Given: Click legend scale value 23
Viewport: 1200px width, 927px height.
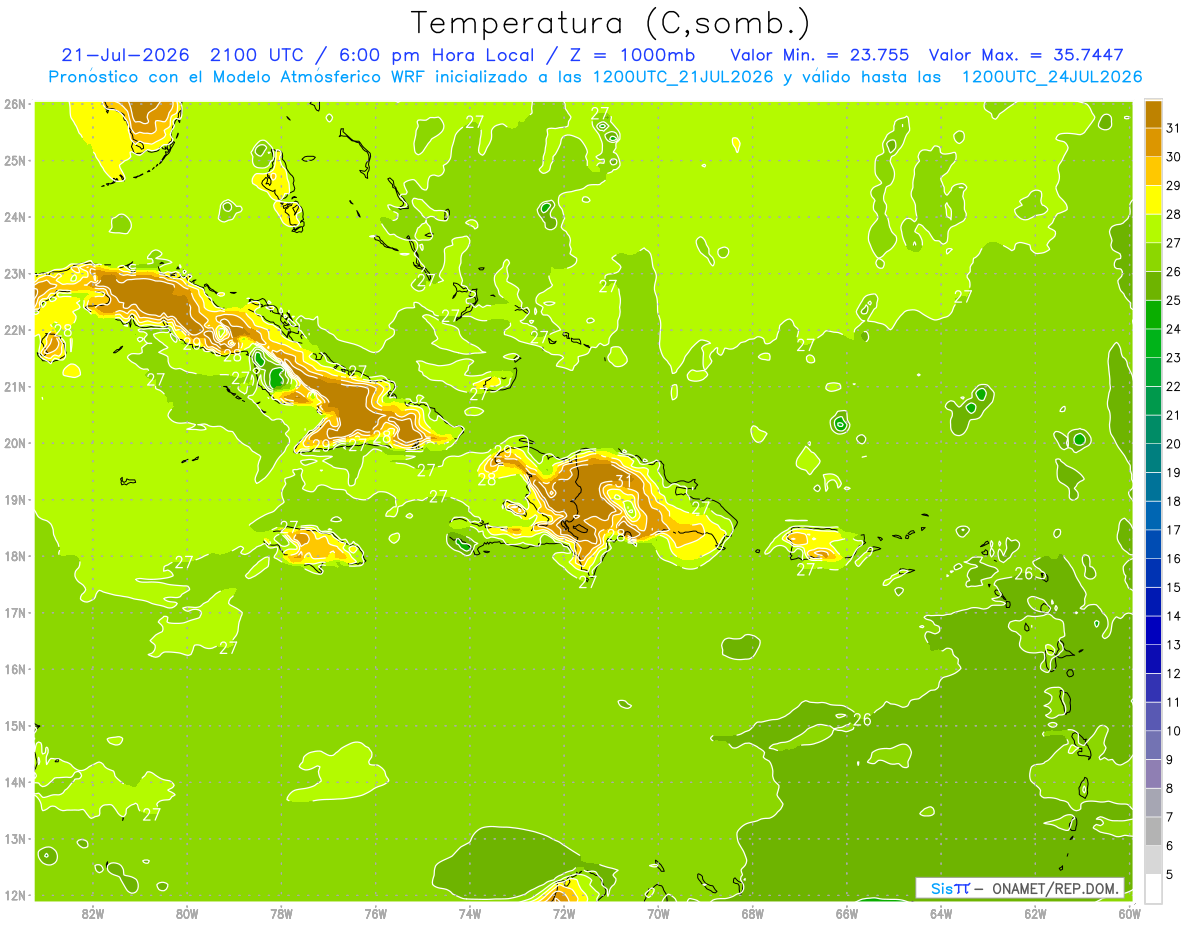Looking at the screenshot, I should click(1174, 357).
